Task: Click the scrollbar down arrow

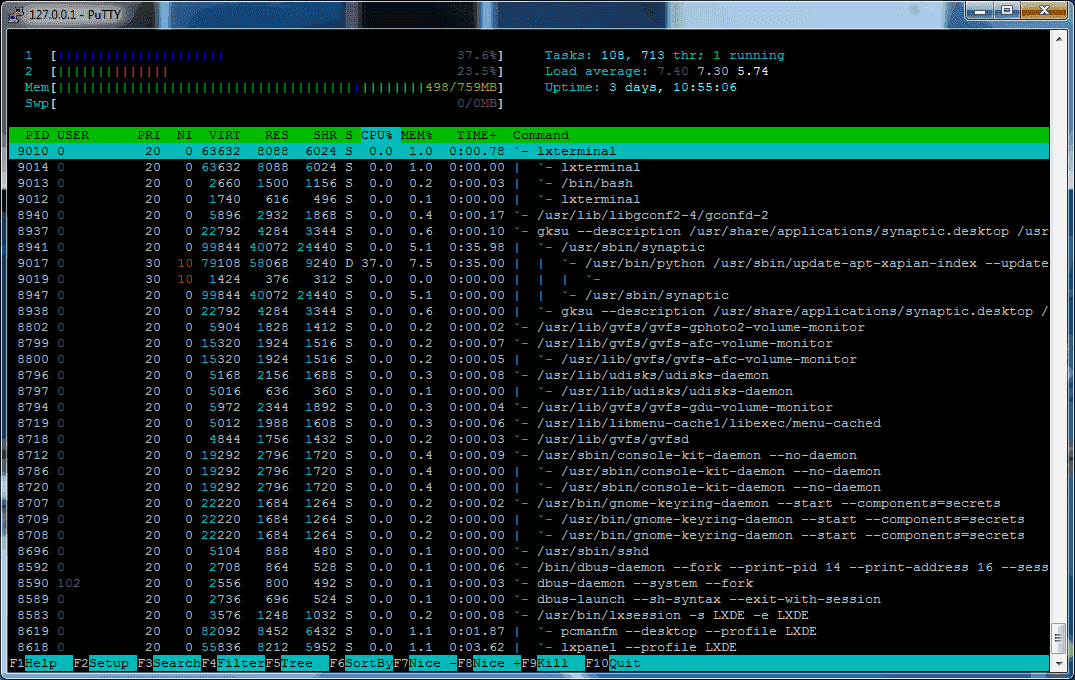Action: coord(1059,664)
